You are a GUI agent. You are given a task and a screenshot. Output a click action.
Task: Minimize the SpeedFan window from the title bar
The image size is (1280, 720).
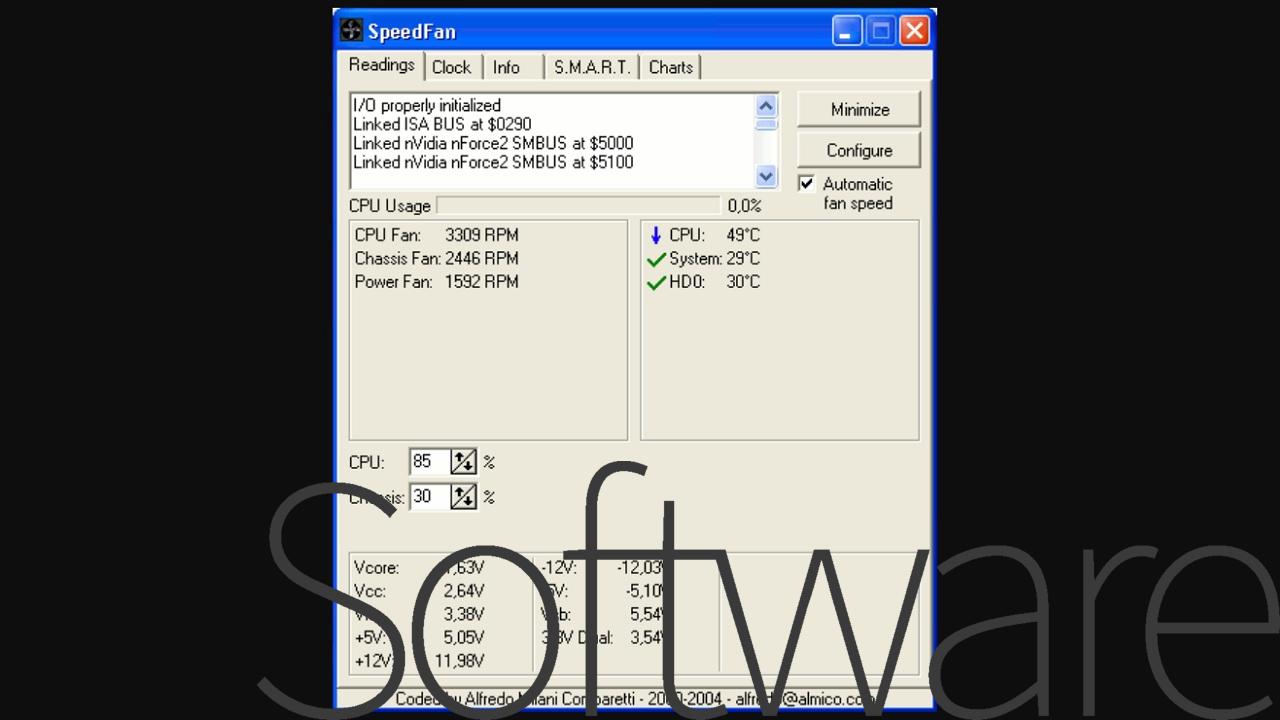pos(846,30)
